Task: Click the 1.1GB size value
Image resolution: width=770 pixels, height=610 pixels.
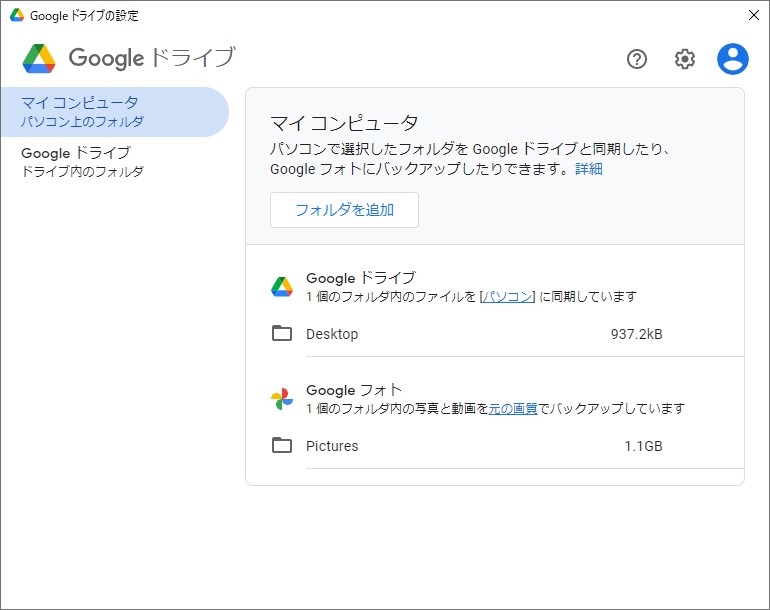Action: [643, 446]
